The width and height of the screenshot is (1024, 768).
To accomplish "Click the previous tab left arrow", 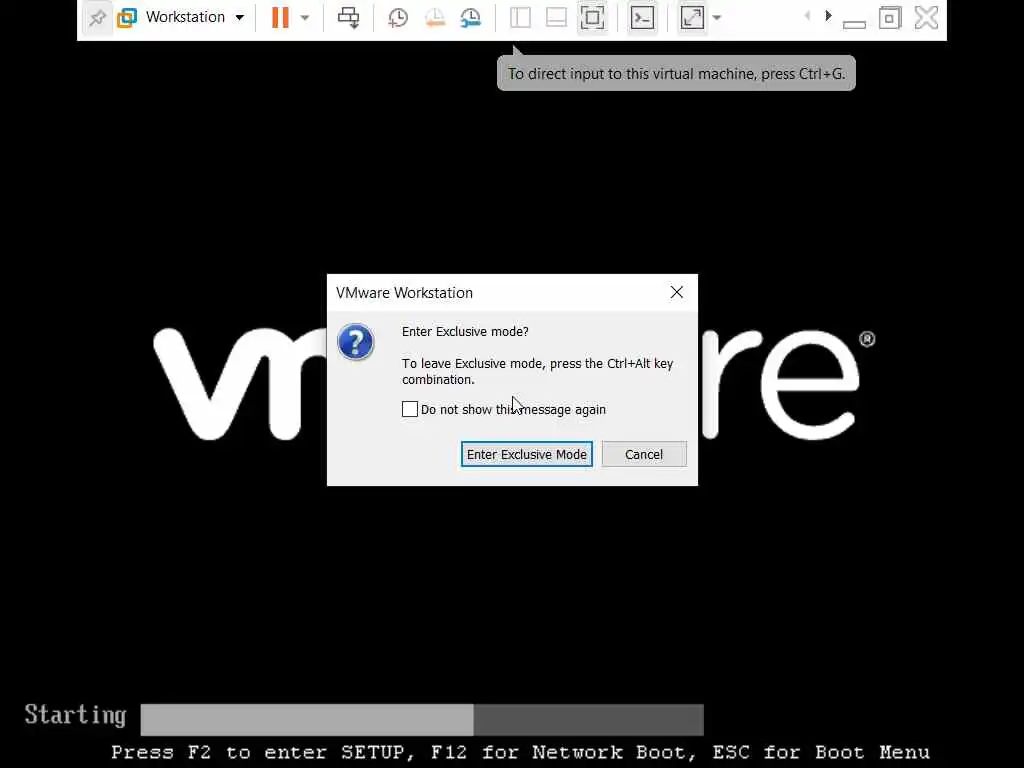I will 808,16.
